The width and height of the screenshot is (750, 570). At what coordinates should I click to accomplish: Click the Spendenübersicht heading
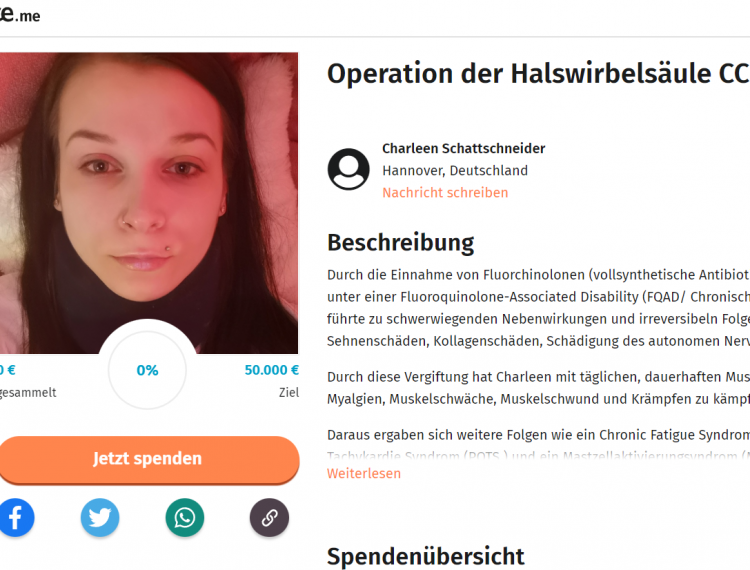point(425,556)
